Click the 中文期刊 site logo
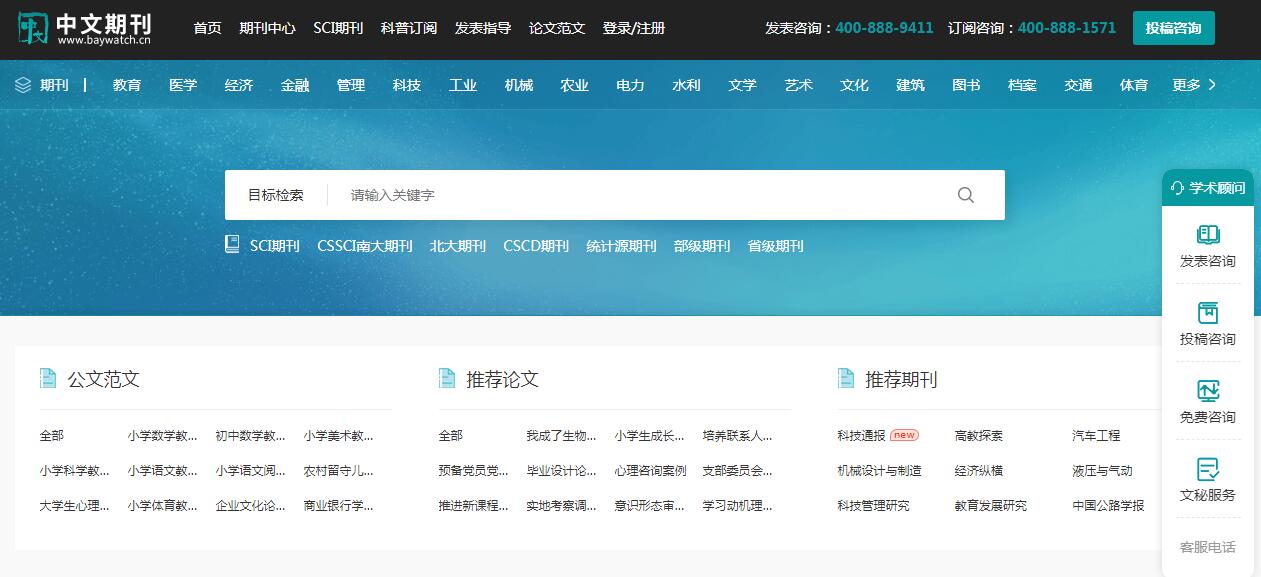This screenshot has height=577, width=1261. [85, 28]
